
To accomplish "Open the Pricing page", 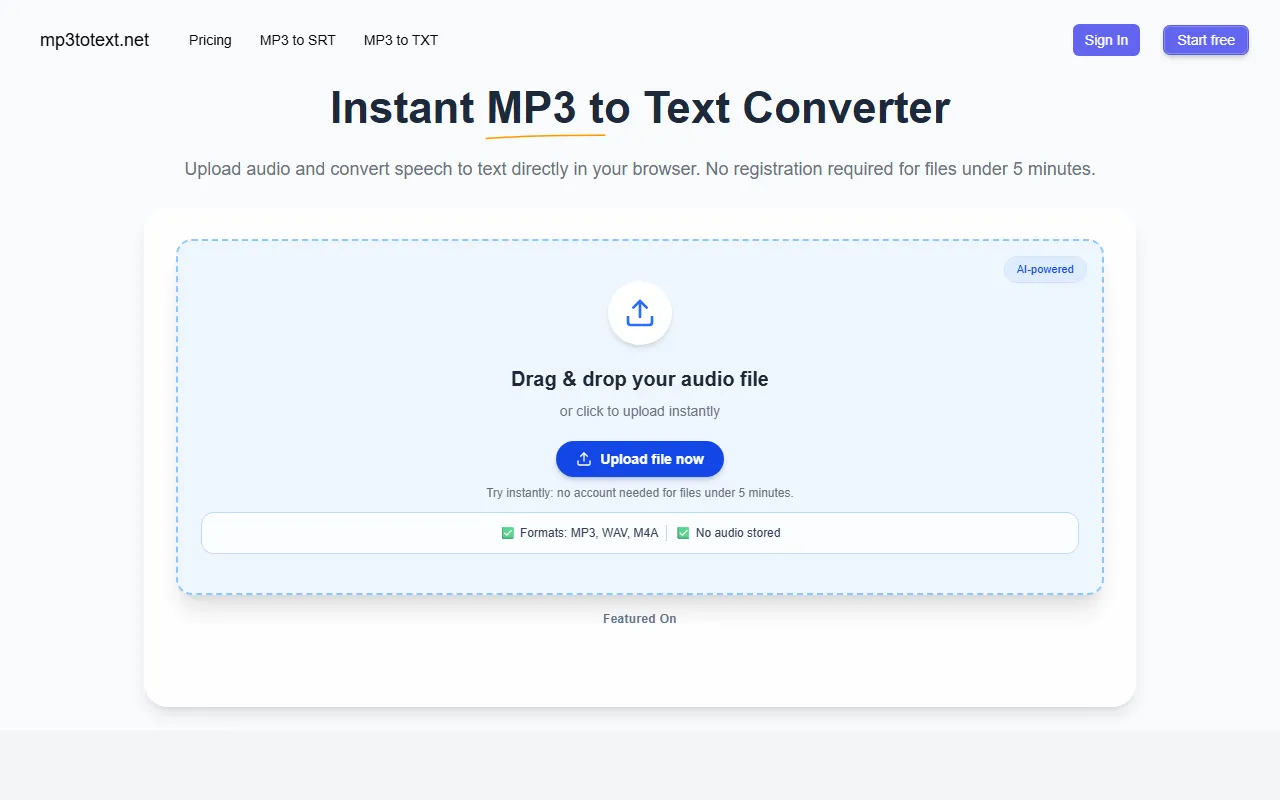I will tap(210, 40).
